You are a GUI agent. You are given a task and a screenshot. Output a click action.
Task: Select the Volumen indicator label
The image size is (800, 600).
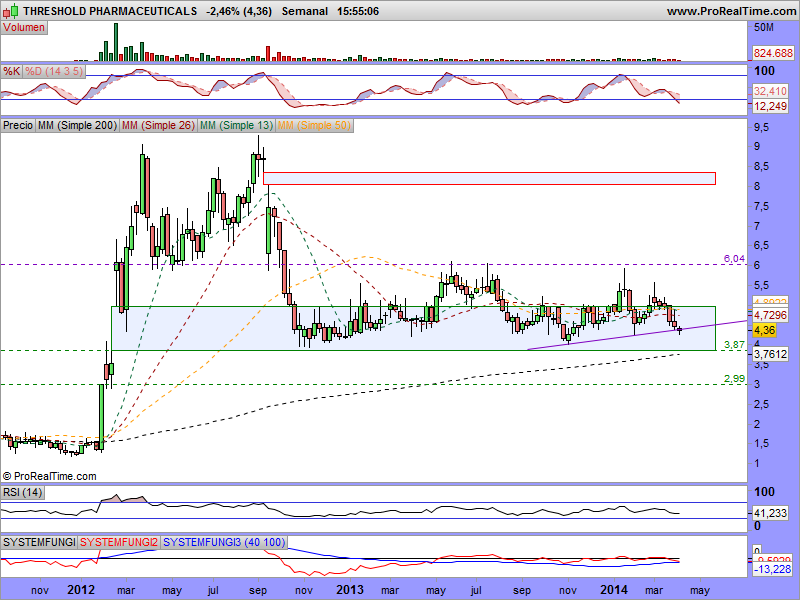(24, 28)
